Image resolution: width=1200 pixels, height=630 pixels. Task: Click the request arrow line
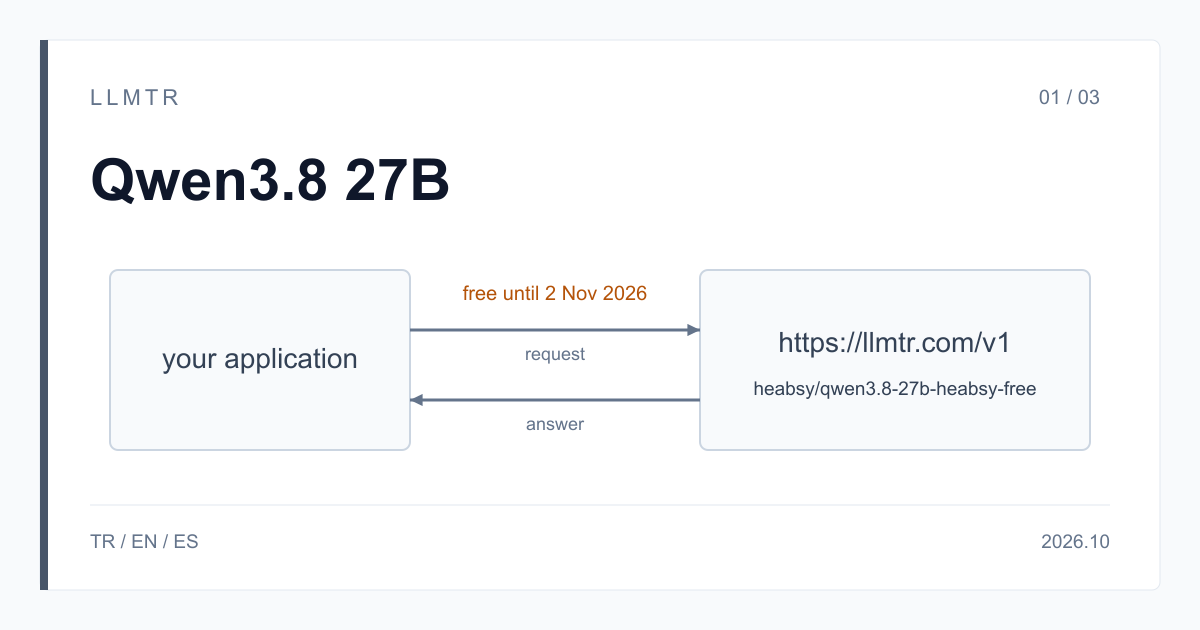click(x=548, y=330)
